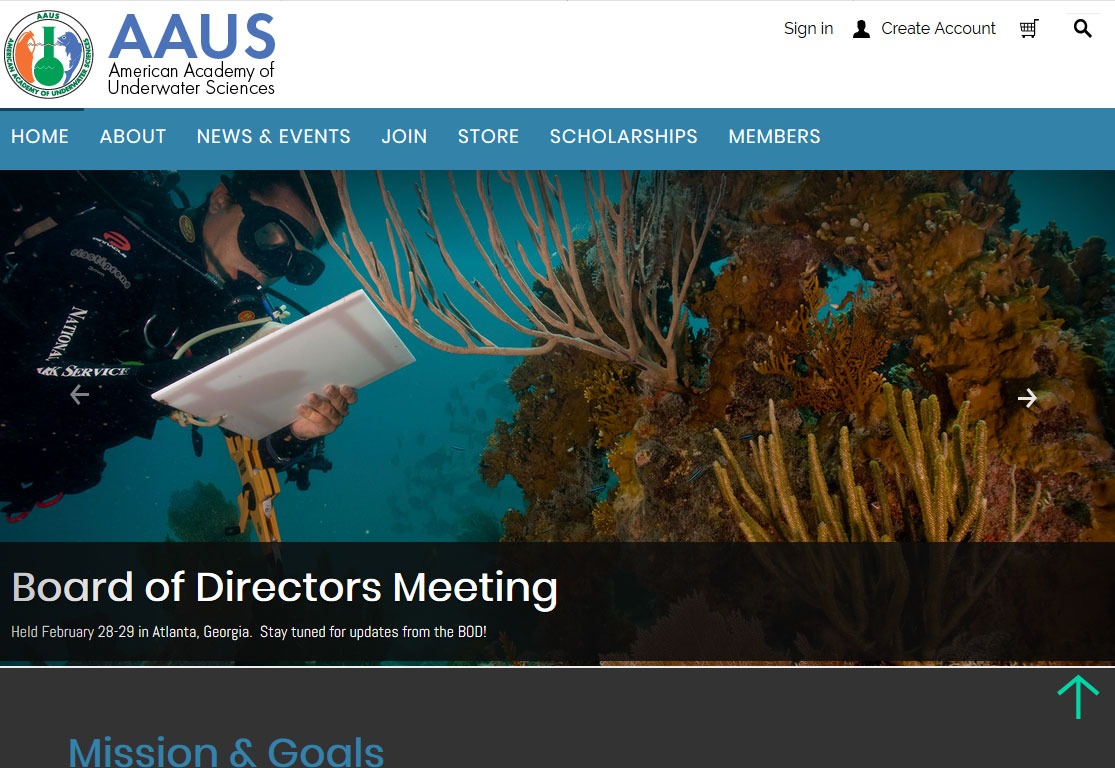Open the shopping cart icon
Viewport: 1115px width, 768px height.
[1029, 28]
